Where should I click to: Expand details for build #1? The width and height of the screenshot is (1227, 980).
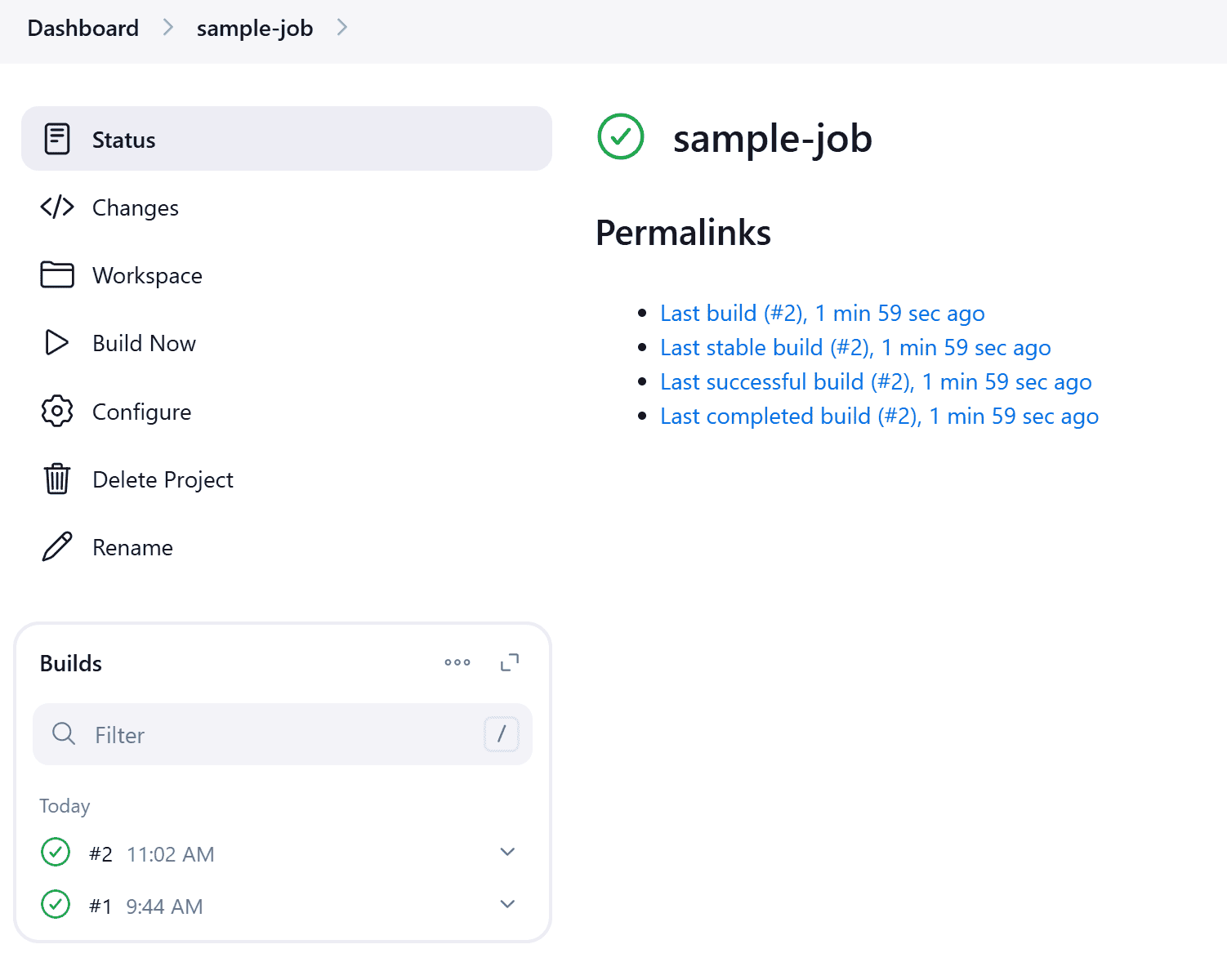coord(508,904)
